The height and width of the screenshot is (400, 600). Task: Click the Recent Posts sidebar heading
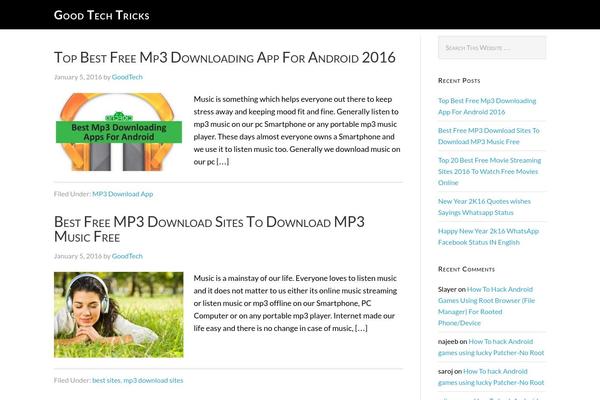point(459,81)
